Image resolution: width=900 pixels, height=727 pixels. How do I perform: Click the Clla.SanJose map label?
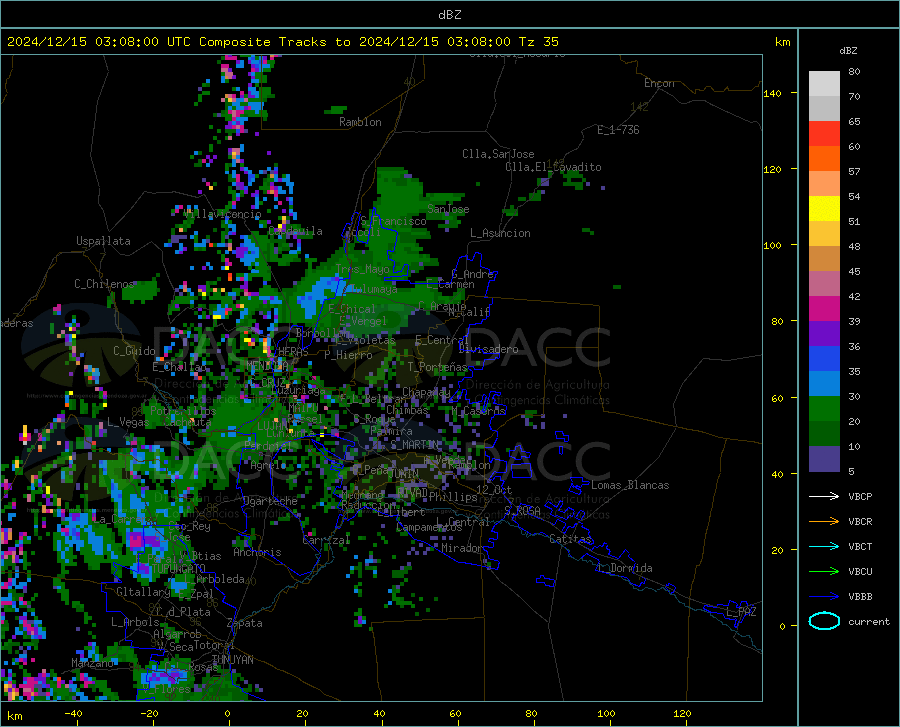[498, 154]
